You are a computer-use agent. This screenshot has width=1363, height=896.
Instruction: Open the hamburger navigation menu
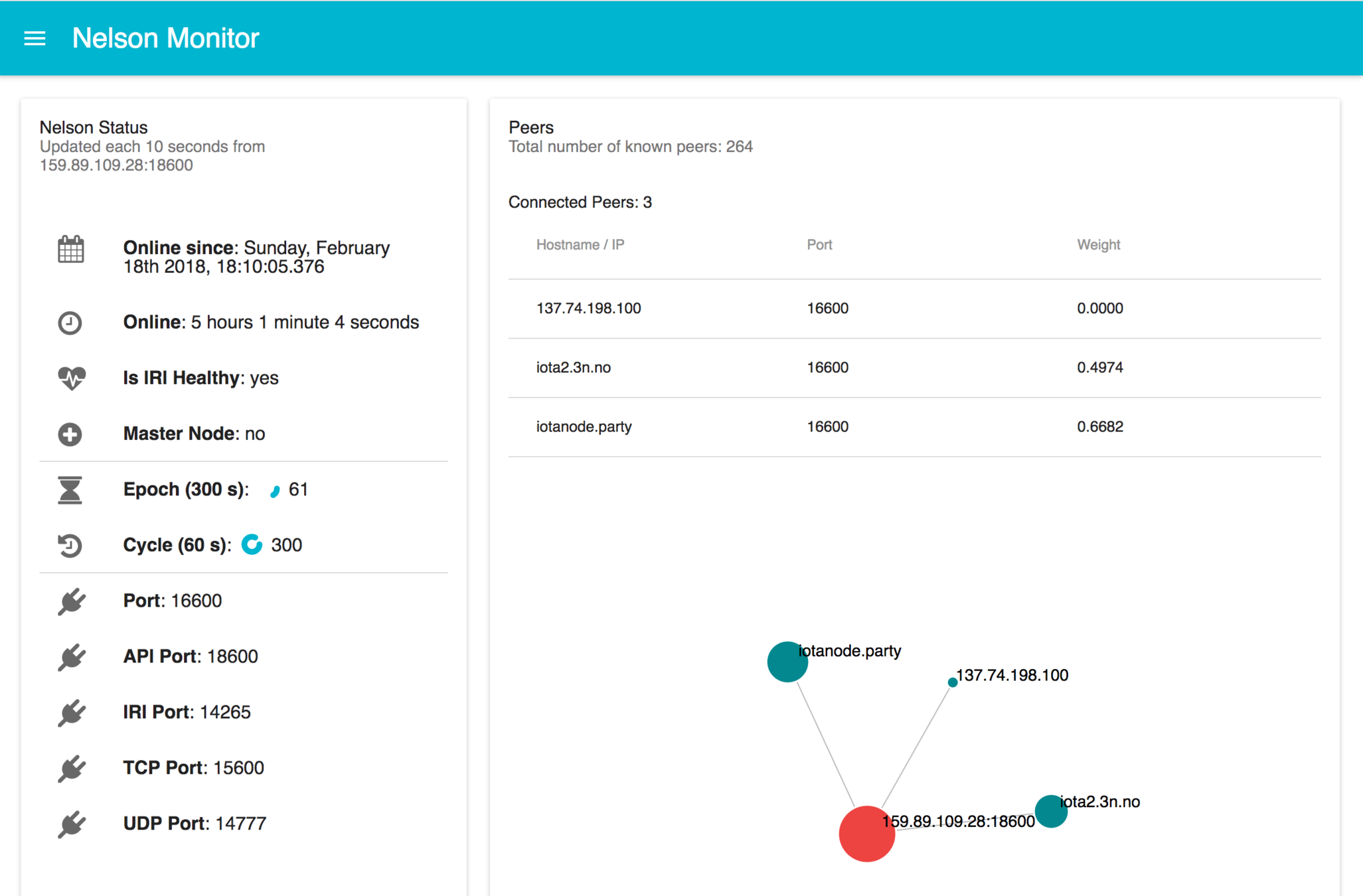35,38
